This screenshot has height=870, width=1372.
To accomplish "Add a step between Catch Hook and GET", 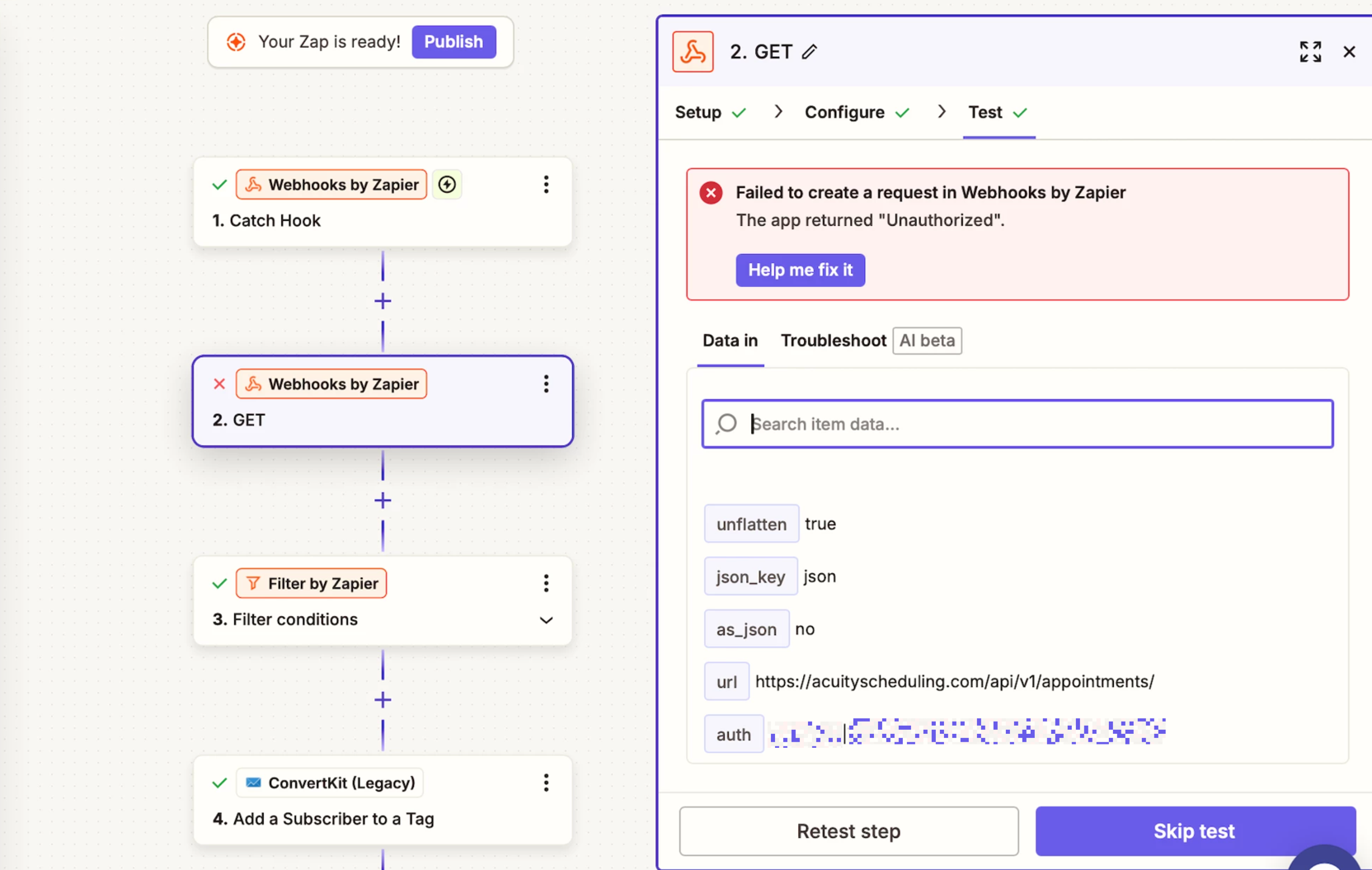I will click(383, 301).
